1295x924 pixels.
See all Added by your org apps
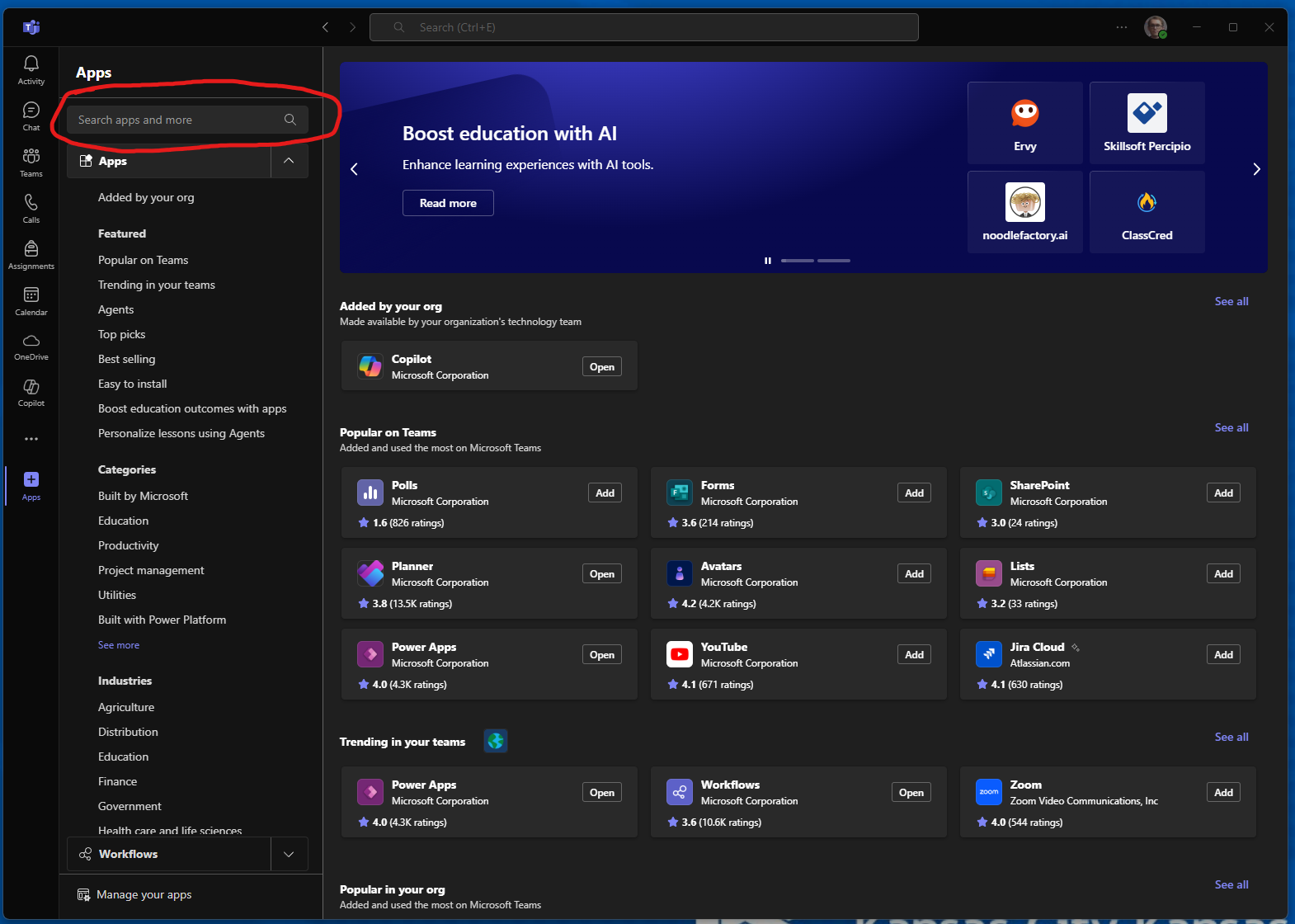coord(1231,301)
